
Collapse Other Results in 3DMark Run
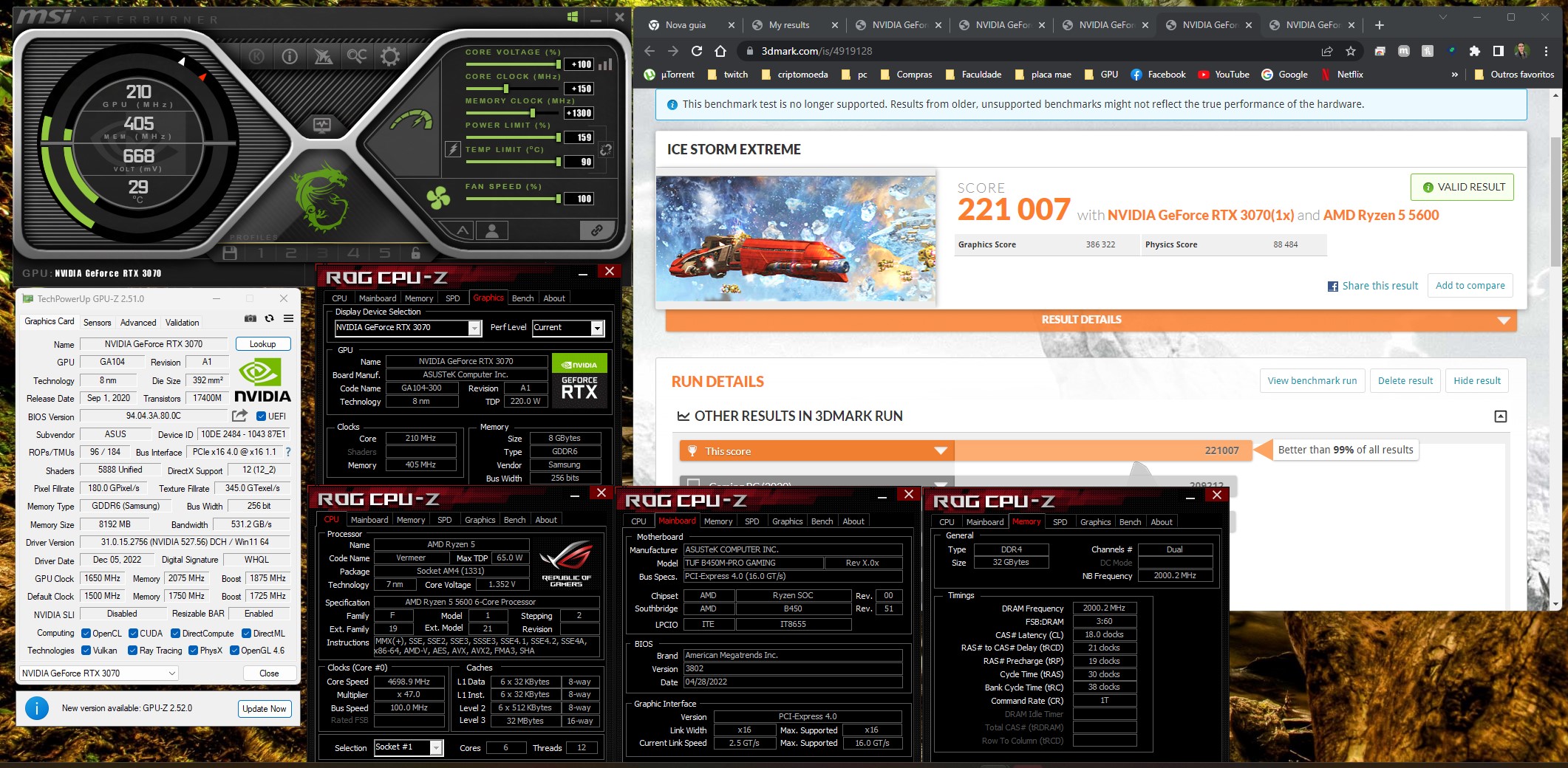pos(1501,416)
